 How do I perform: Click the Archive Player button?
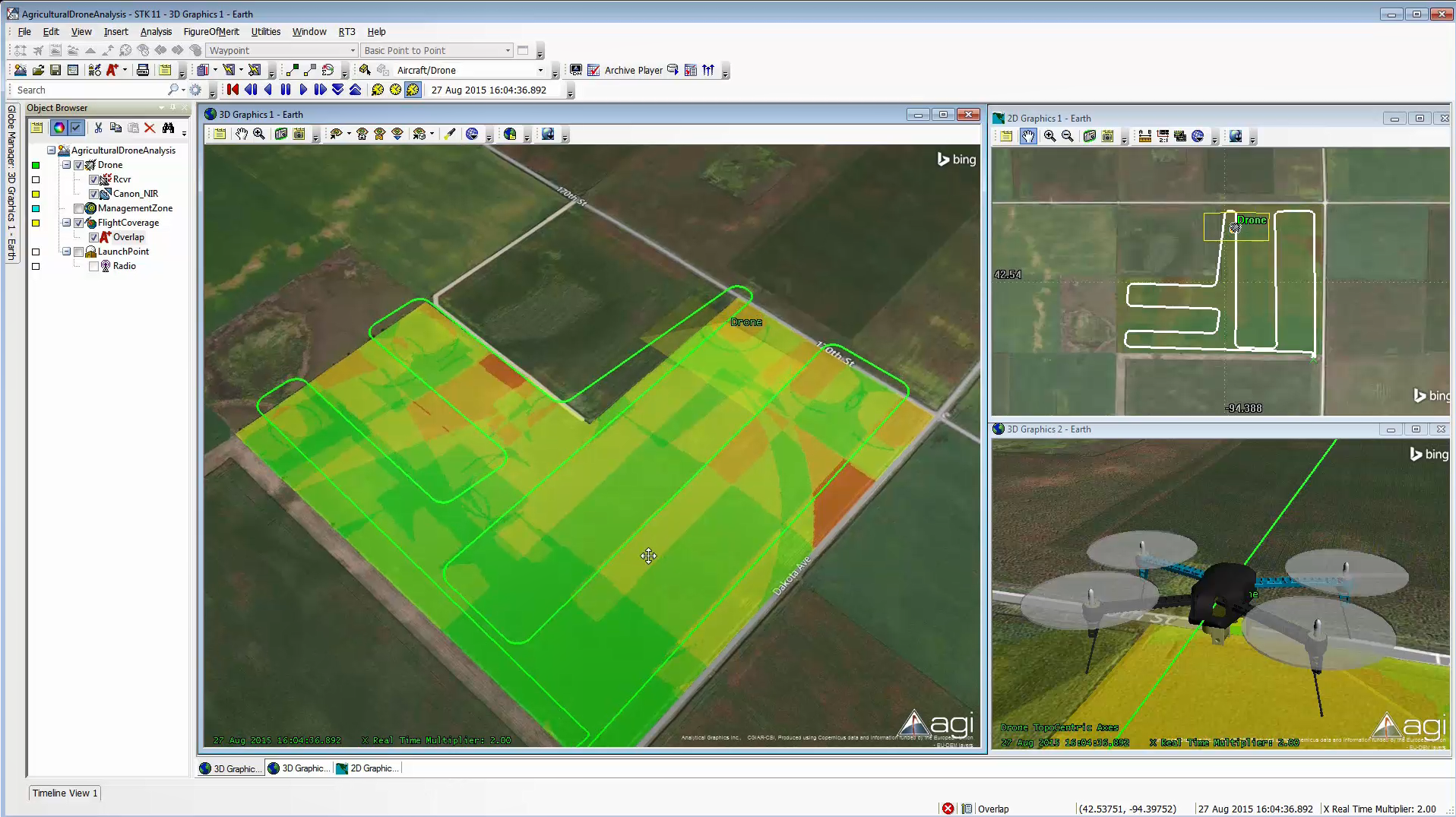pyautogui.click(x=633, y=70)
